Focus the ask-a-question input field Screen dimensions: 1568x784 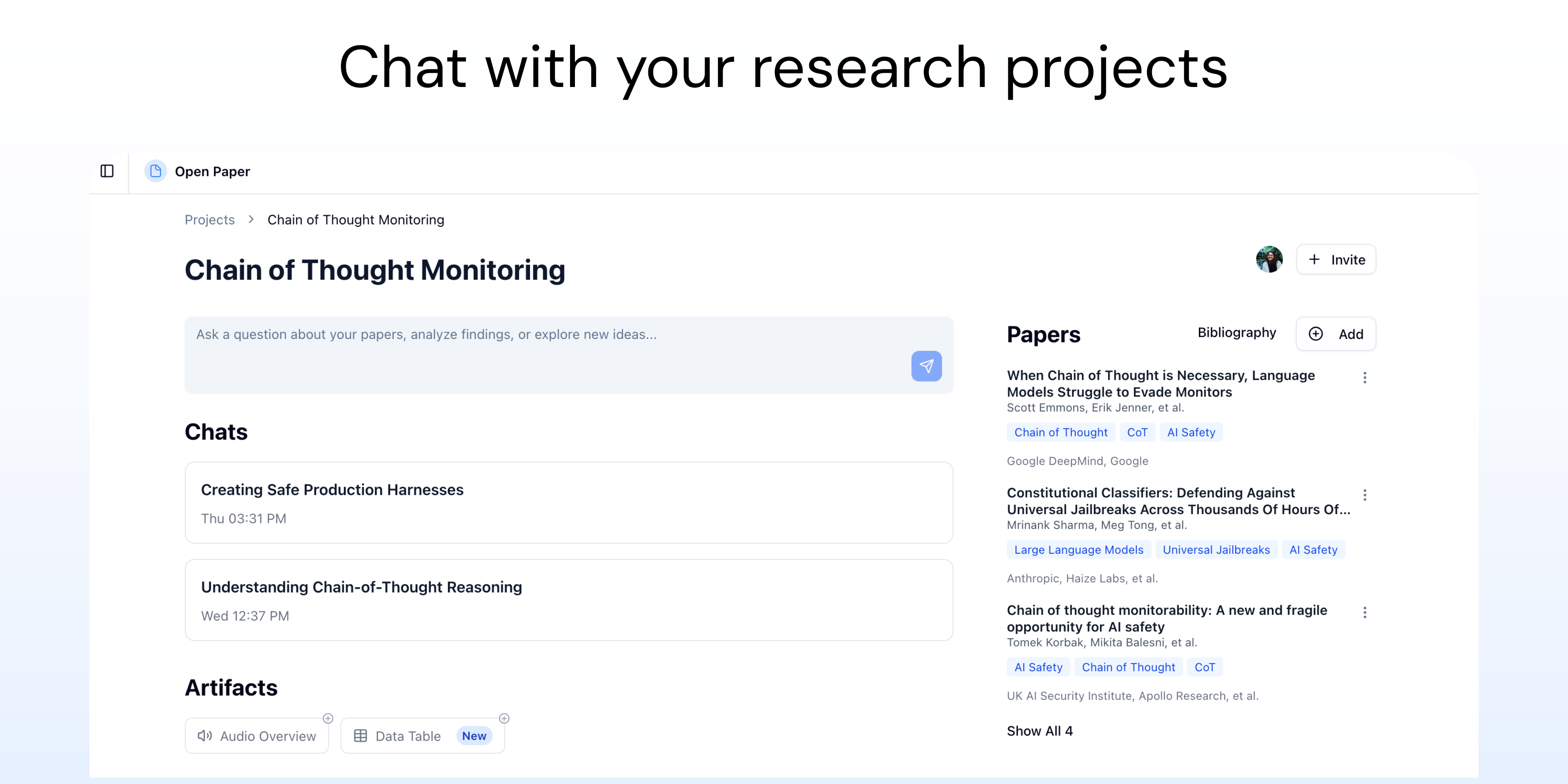[548, 353]
